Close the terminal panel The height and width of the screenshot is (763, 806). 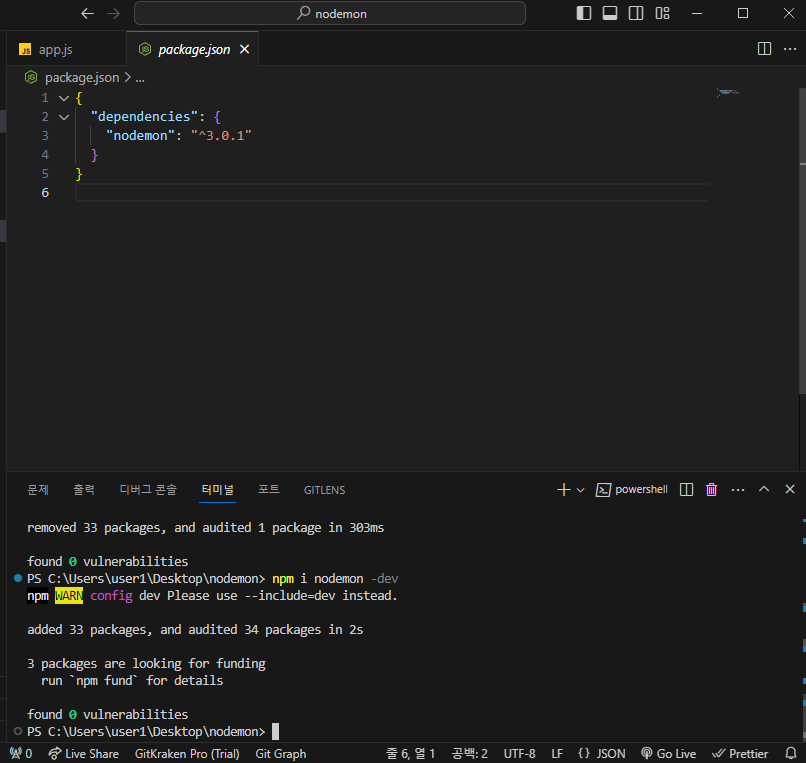point(790,489)
